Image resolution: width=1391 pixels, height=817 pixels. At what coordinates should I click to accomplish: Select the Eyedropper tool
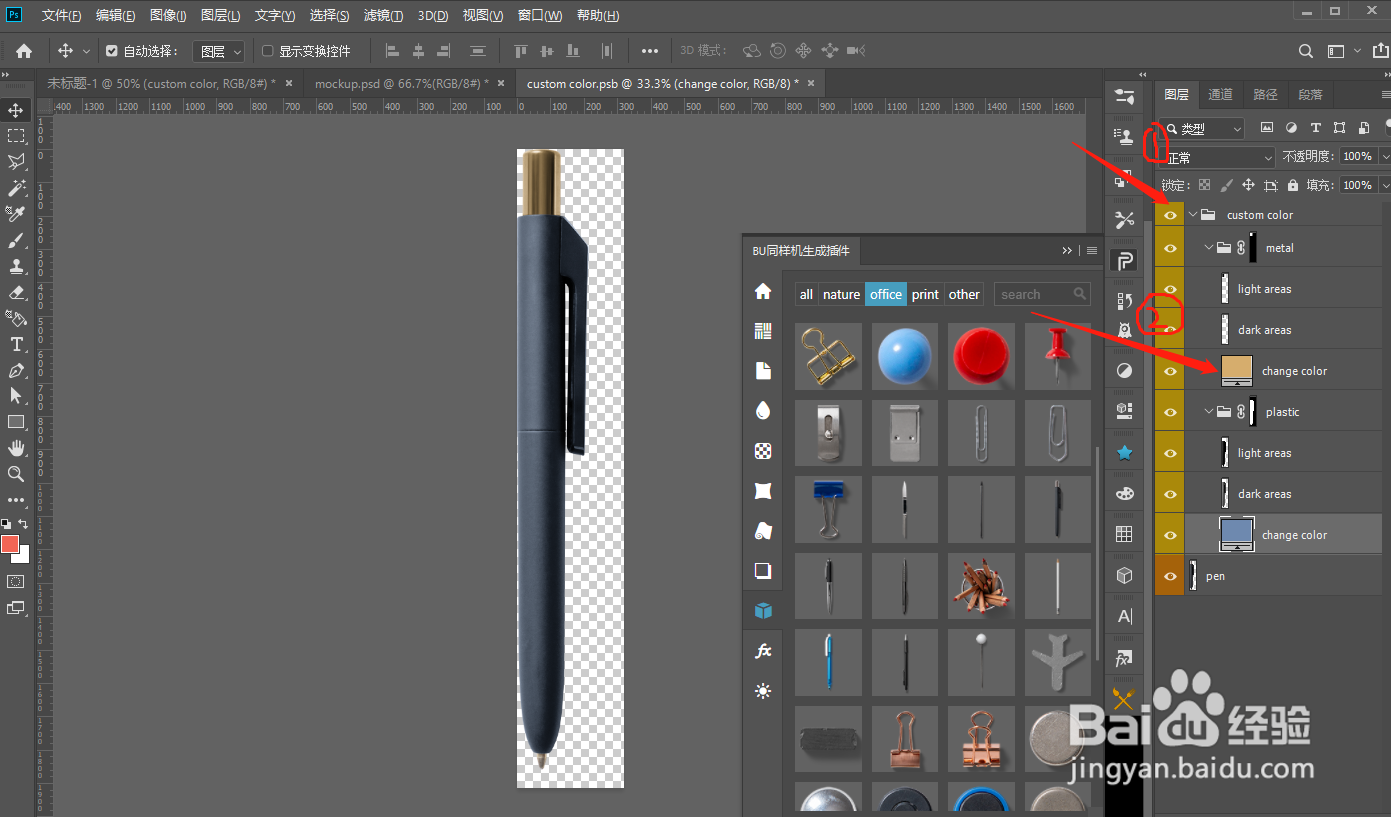[16, 214]
